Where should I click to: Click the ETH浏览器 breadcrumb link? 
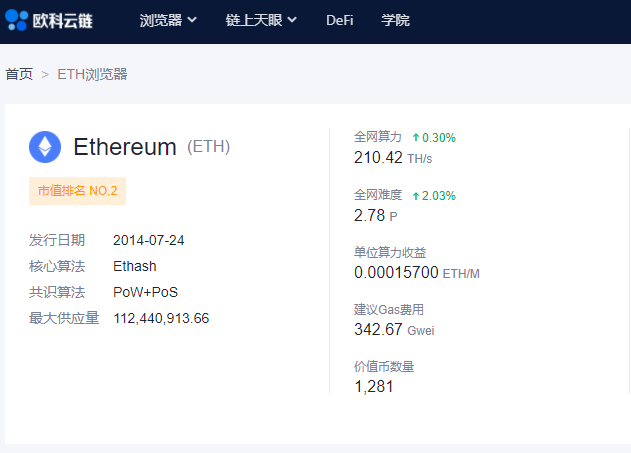92,74
